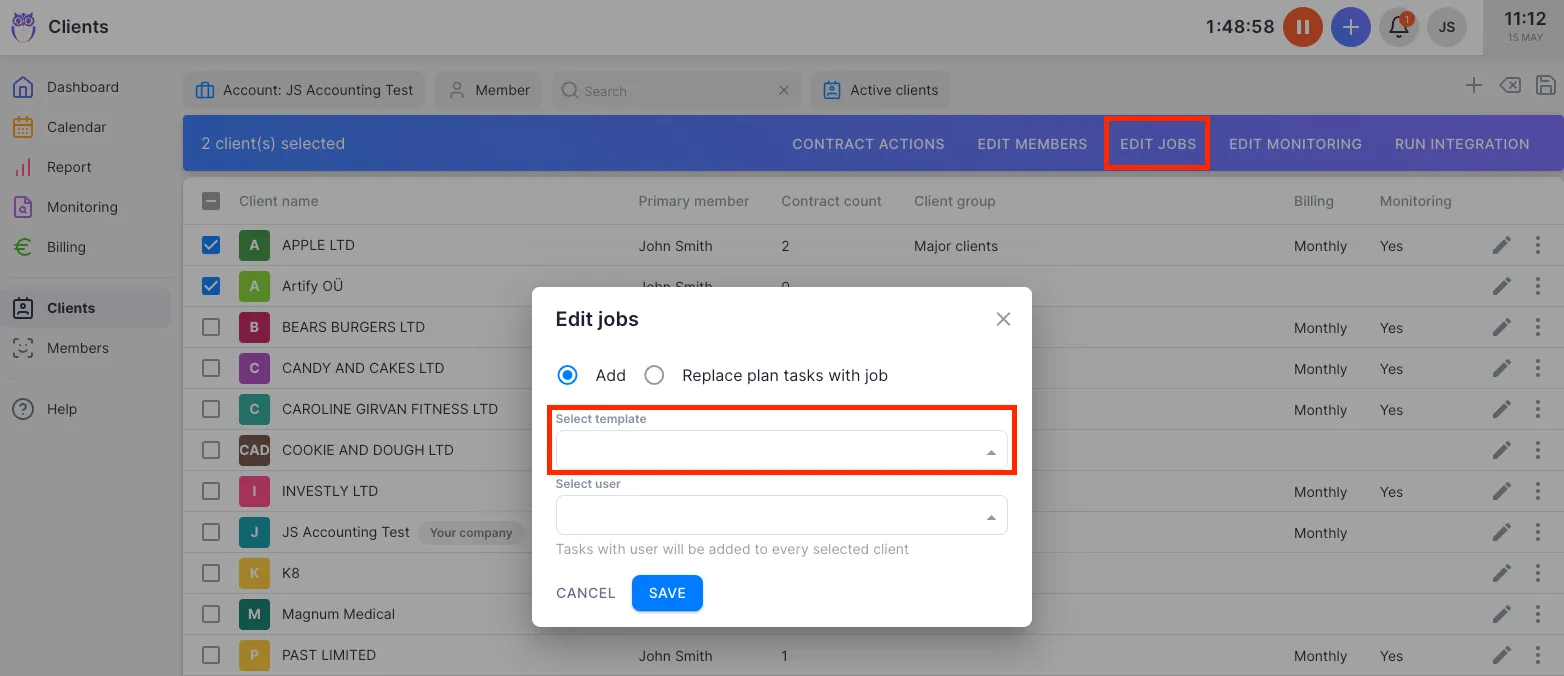Uncheck the APPLE LTD checkbox
This screenshot has width=1564, height=676.
pyautogui.click(x=211, y=245)
